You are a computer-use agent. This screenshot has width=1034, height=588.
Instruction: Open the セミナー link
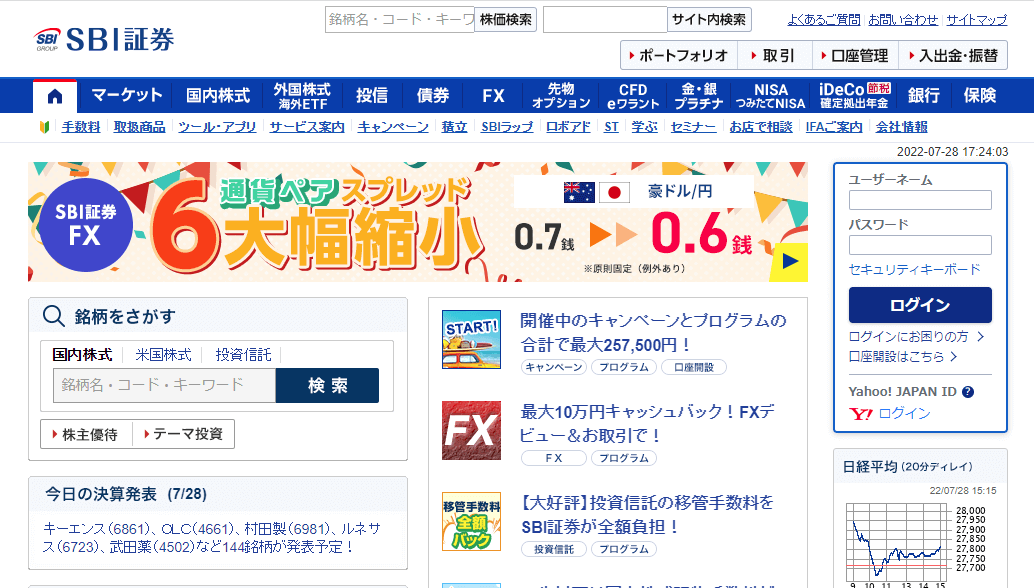coord(693,127)
